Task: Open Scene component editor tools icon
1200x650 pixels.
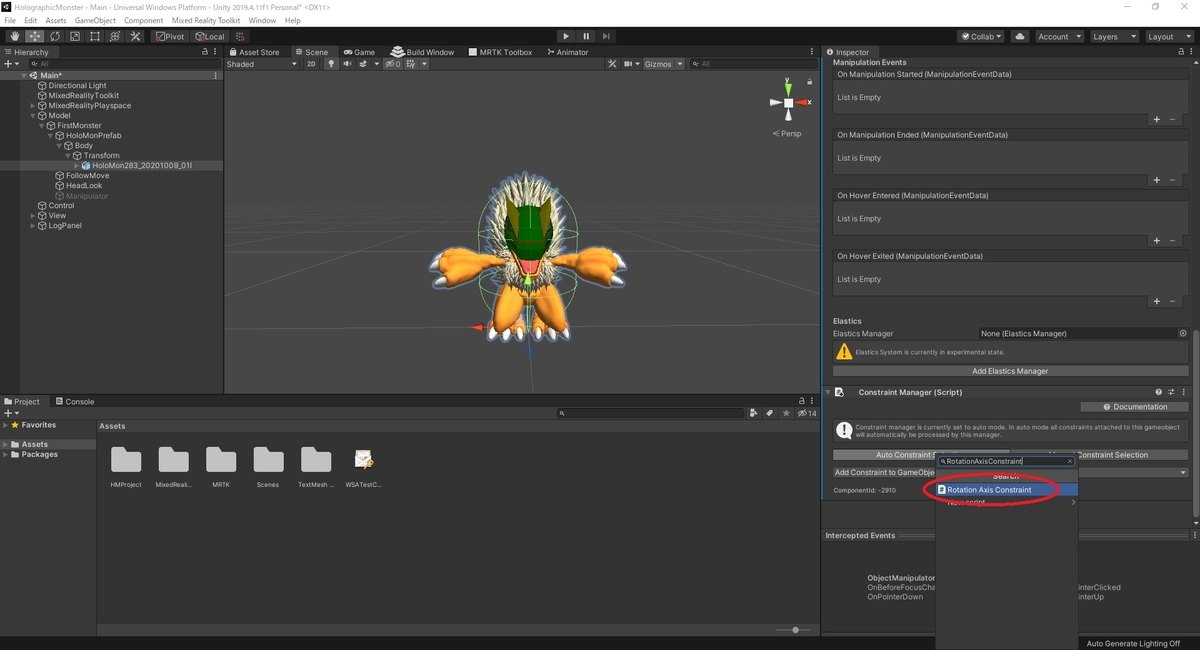Action: tap(614, 64)
